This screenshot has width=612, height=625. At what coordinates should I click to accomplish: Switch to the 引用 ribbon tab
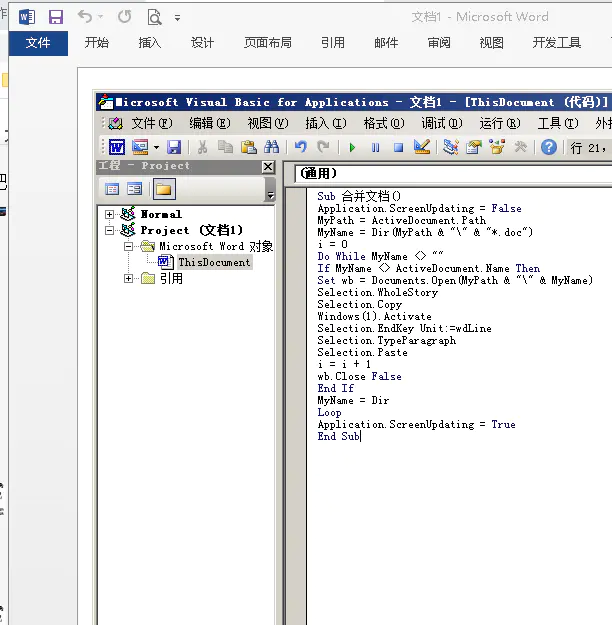pos(333,43)
